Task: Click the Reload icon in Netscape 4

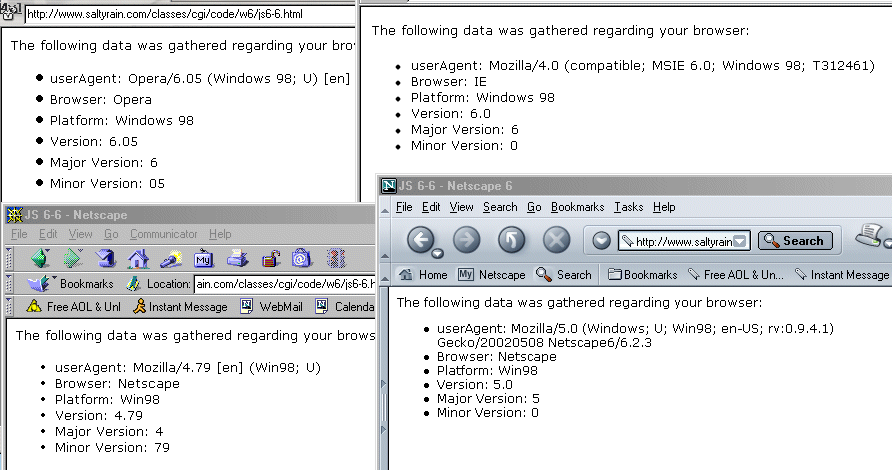Action: tap(105, 259)
